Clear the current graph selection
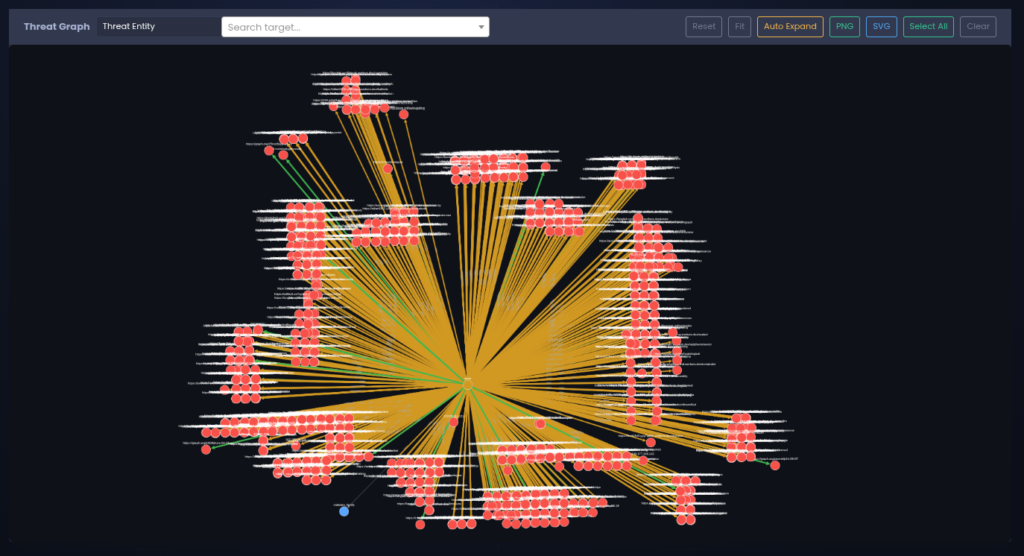The width and height of the screenshot is (1024, 556). 977,27
